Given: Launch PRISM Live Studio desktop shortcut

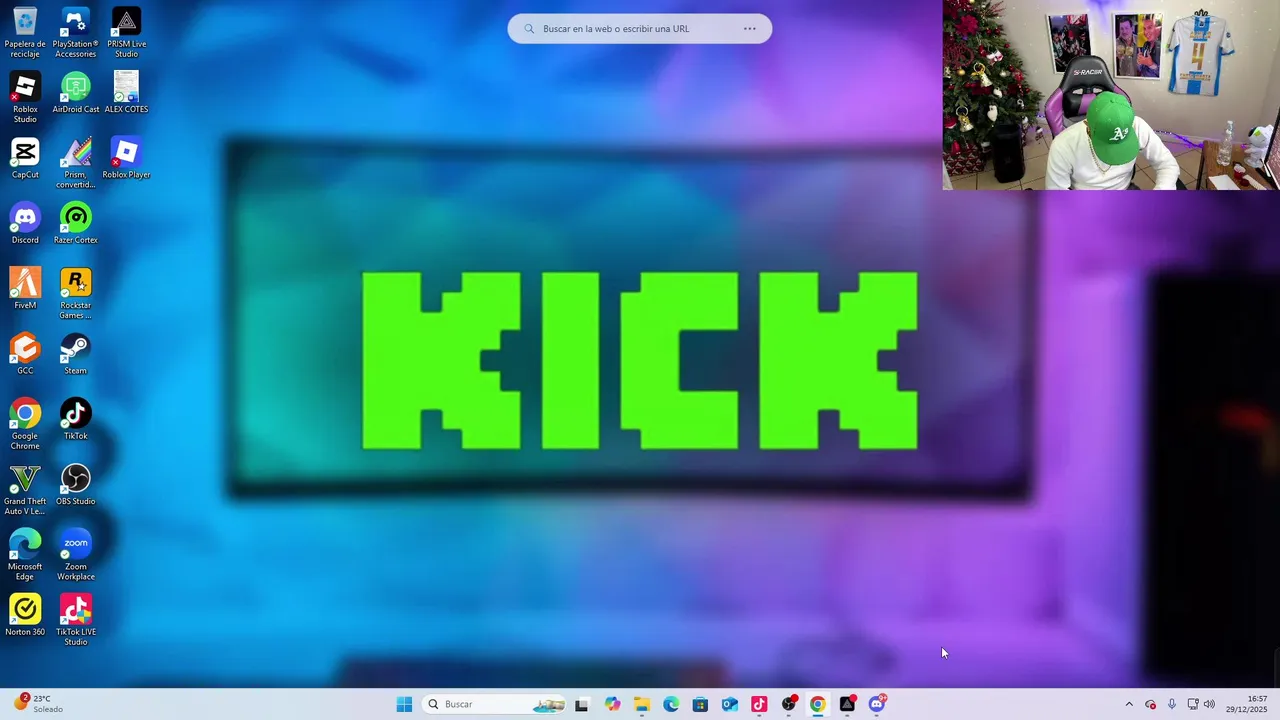Looking at the screenshot, I should (126, 33).
